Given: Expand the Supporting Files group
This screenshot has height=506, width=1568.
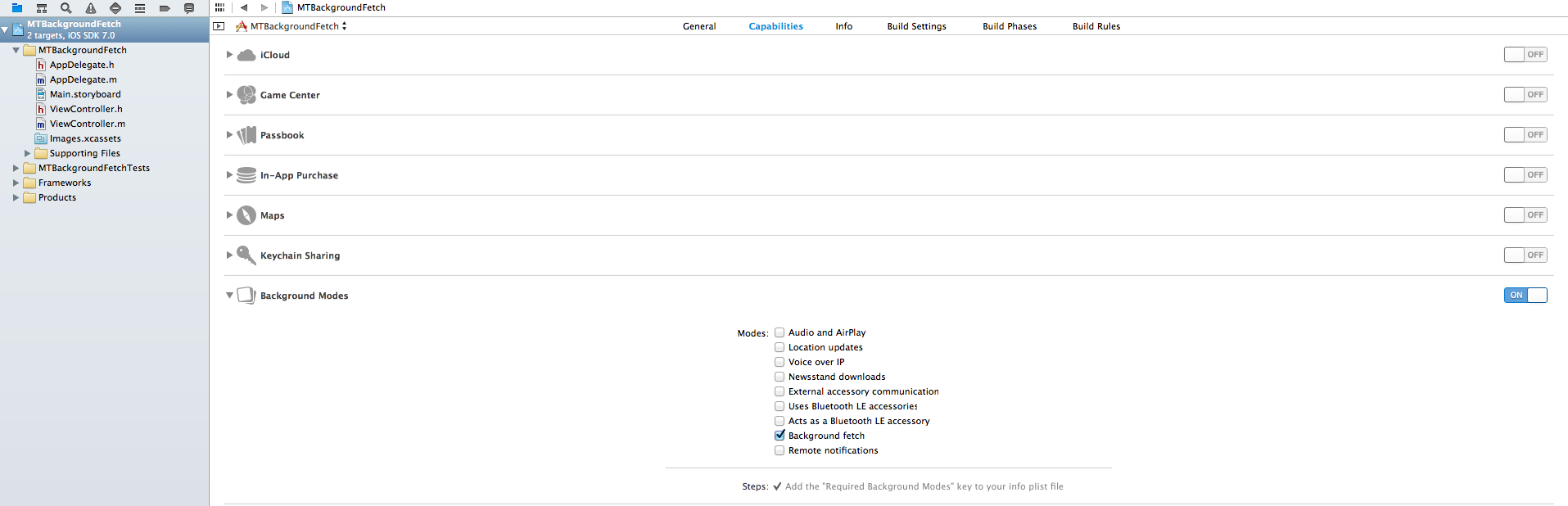Looking at the screenshot, I should tap(27, 153).
